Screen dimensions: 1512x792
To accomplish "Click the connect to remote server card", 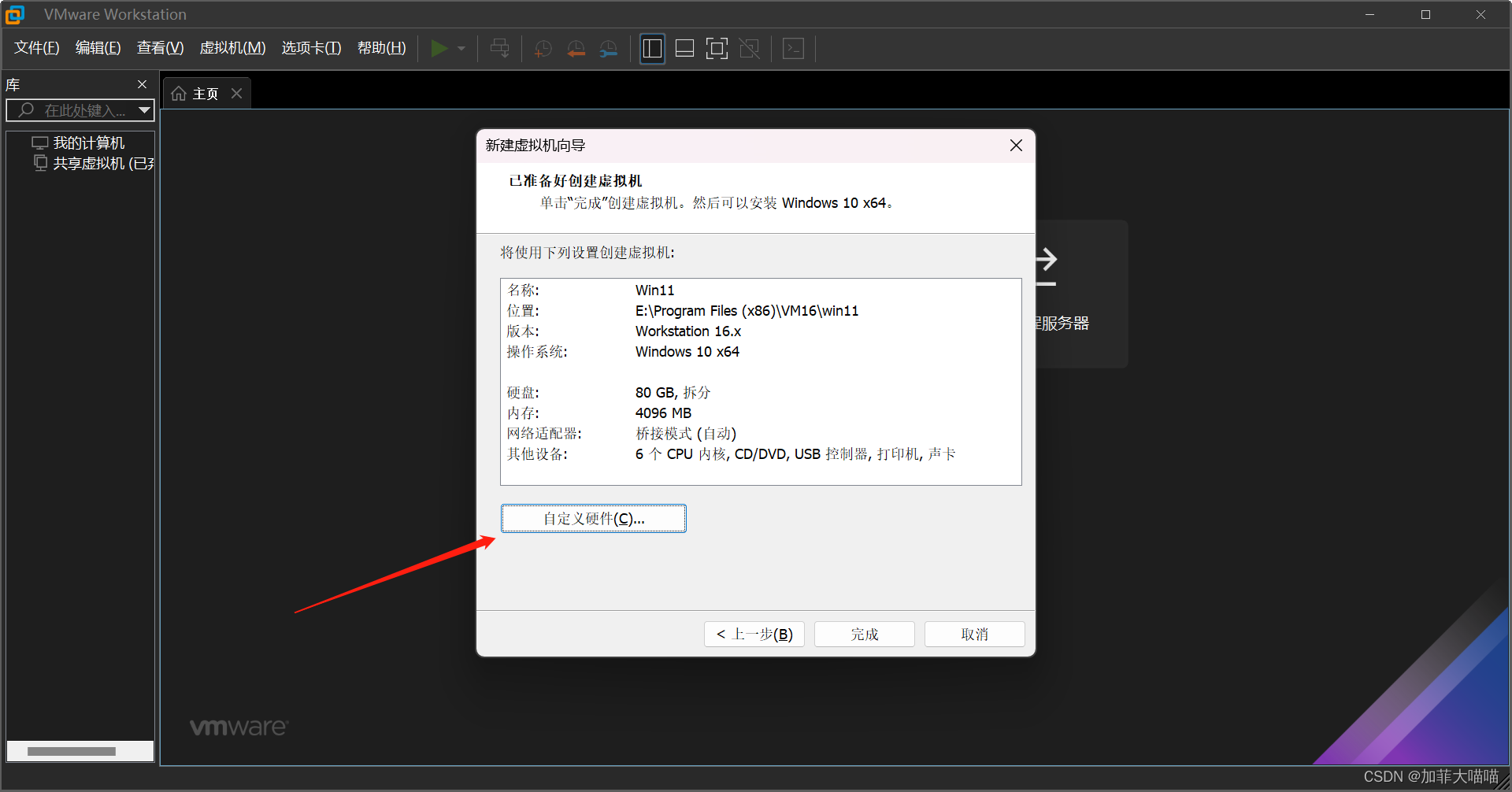I will point(1081,294).
